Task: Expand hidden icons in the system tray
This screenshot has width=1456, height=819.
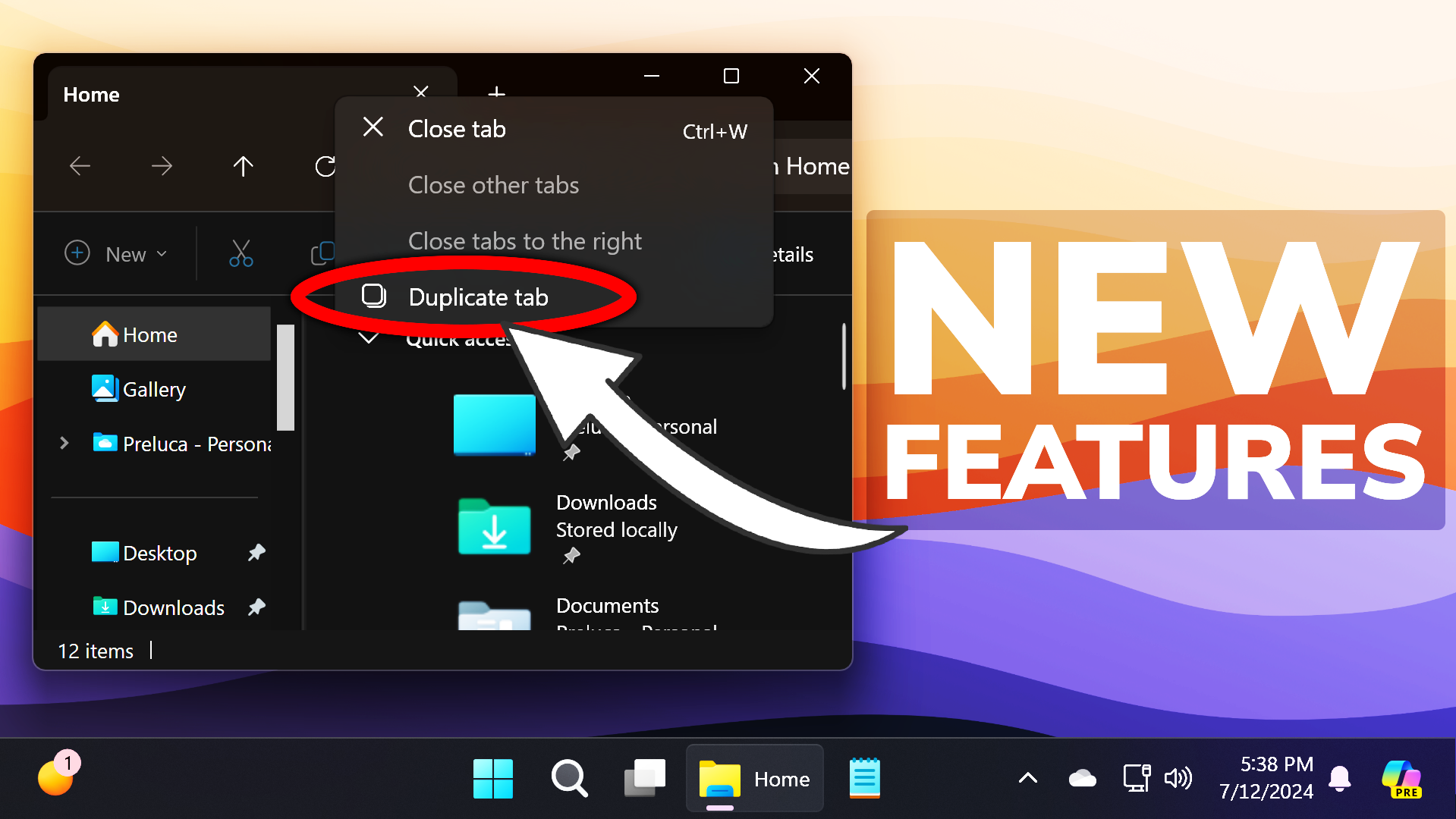Action: click(x=1027, y=778)
